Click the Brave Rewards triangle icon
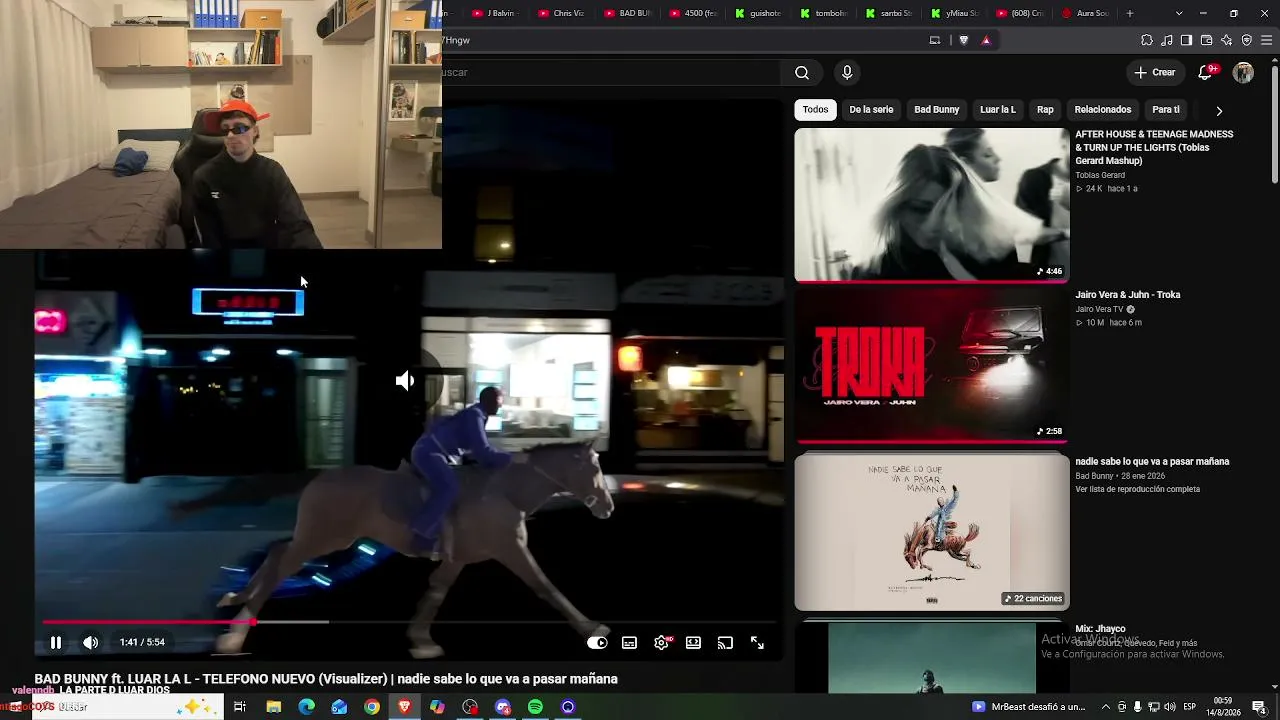1280x720 pixels. [986, 40]
